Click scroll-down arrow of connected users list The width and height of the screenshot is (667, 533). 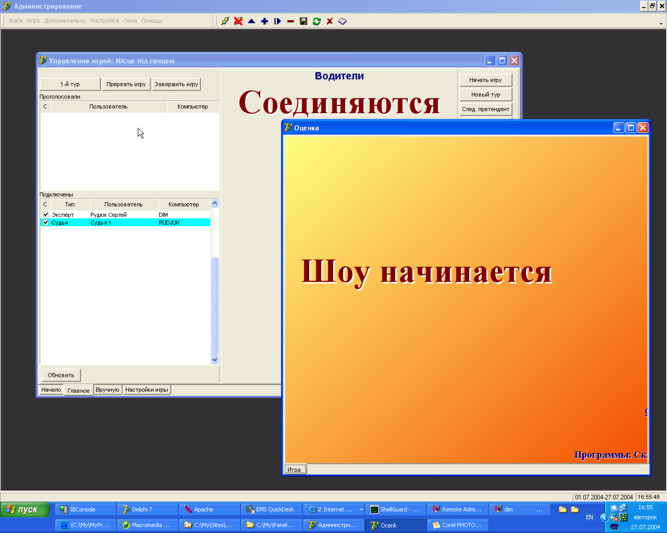tap(214, 360)
